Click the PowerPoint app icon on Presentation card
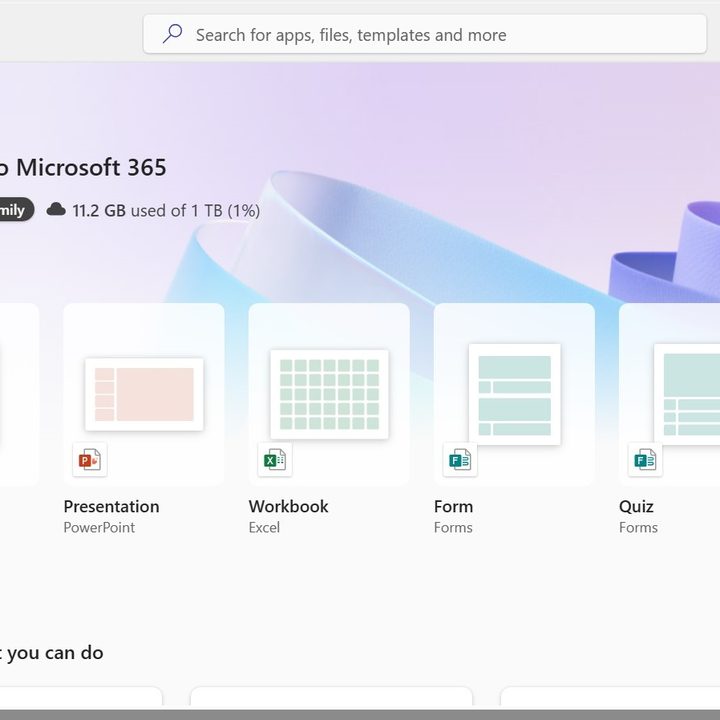Viewport: 720px width, 720px height. (x=90, y=460)
